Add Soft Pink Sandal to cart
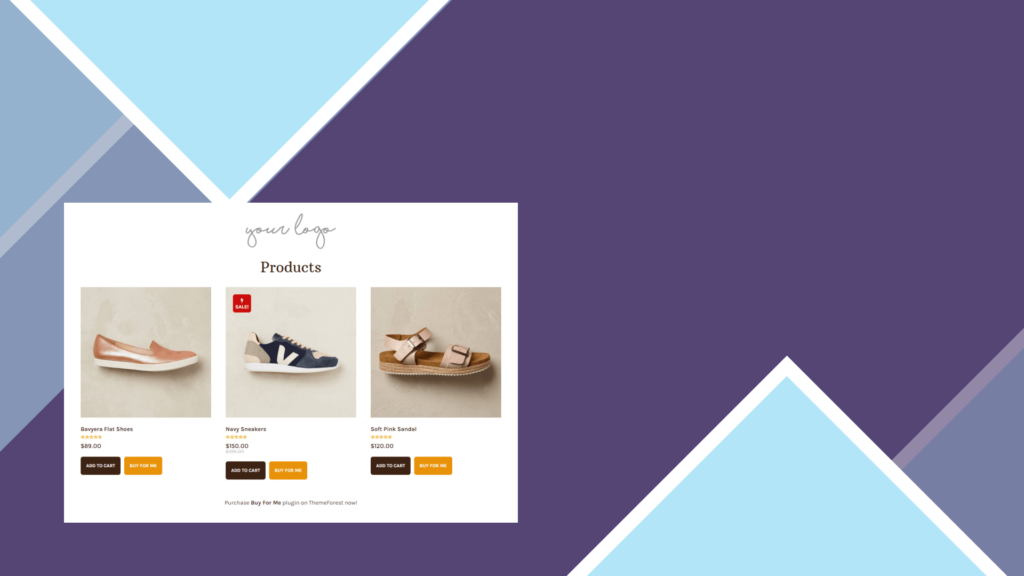Viewport: 1024px width, 576px height. (x=391, y=466)
